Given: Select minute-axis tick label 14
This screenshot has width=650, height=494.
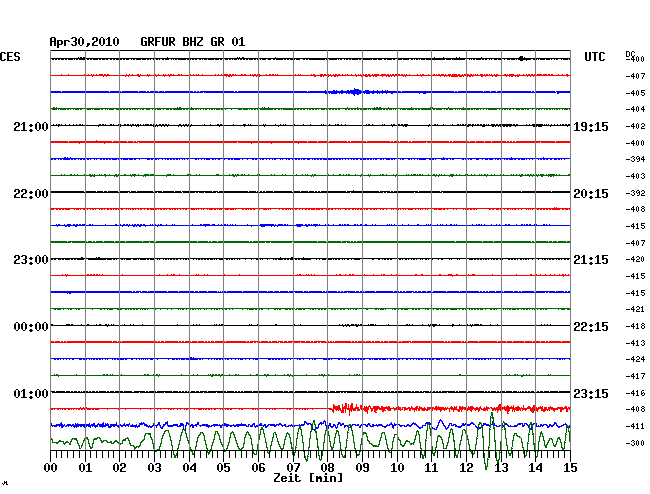Looking at the screenshot, I should click(535, 467).
